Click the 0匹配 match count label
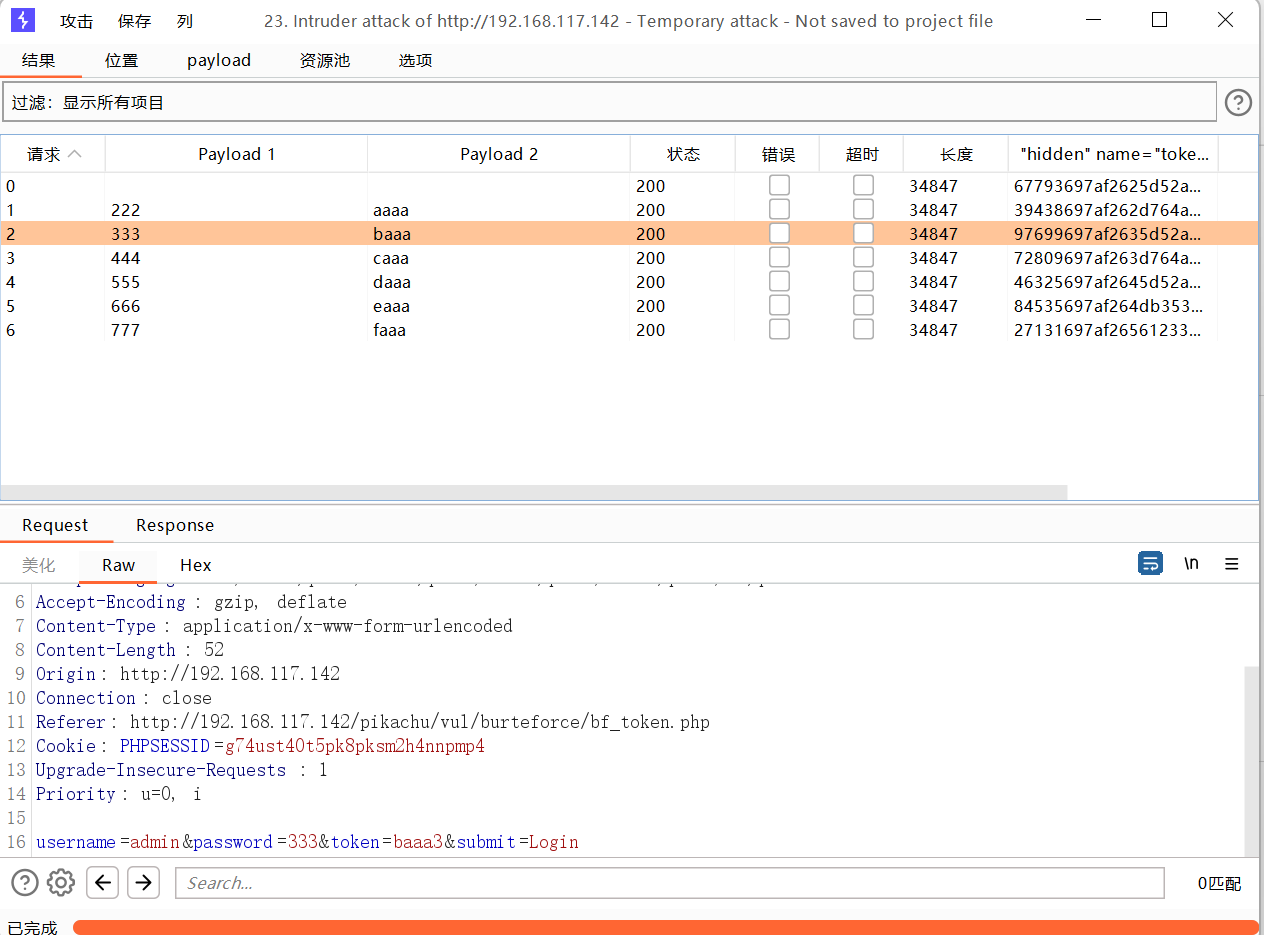 tap(1219, 883)
